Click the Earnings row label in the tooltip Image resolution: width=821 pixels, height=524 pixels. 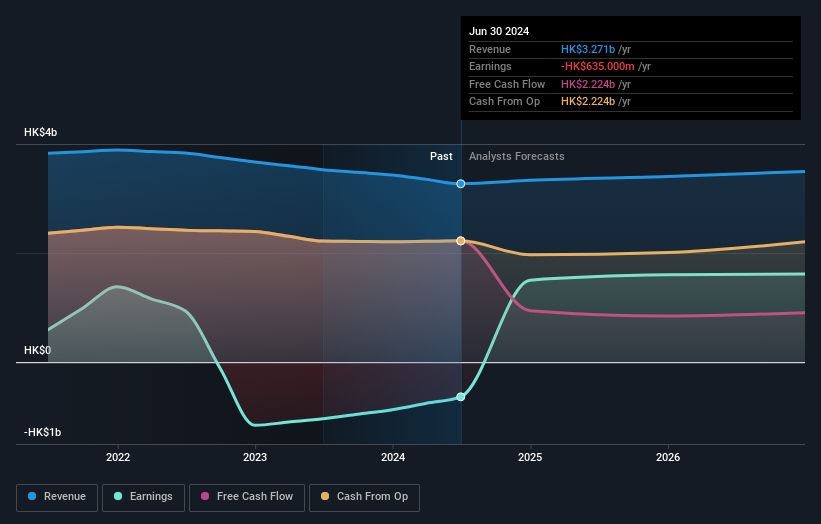490,66
